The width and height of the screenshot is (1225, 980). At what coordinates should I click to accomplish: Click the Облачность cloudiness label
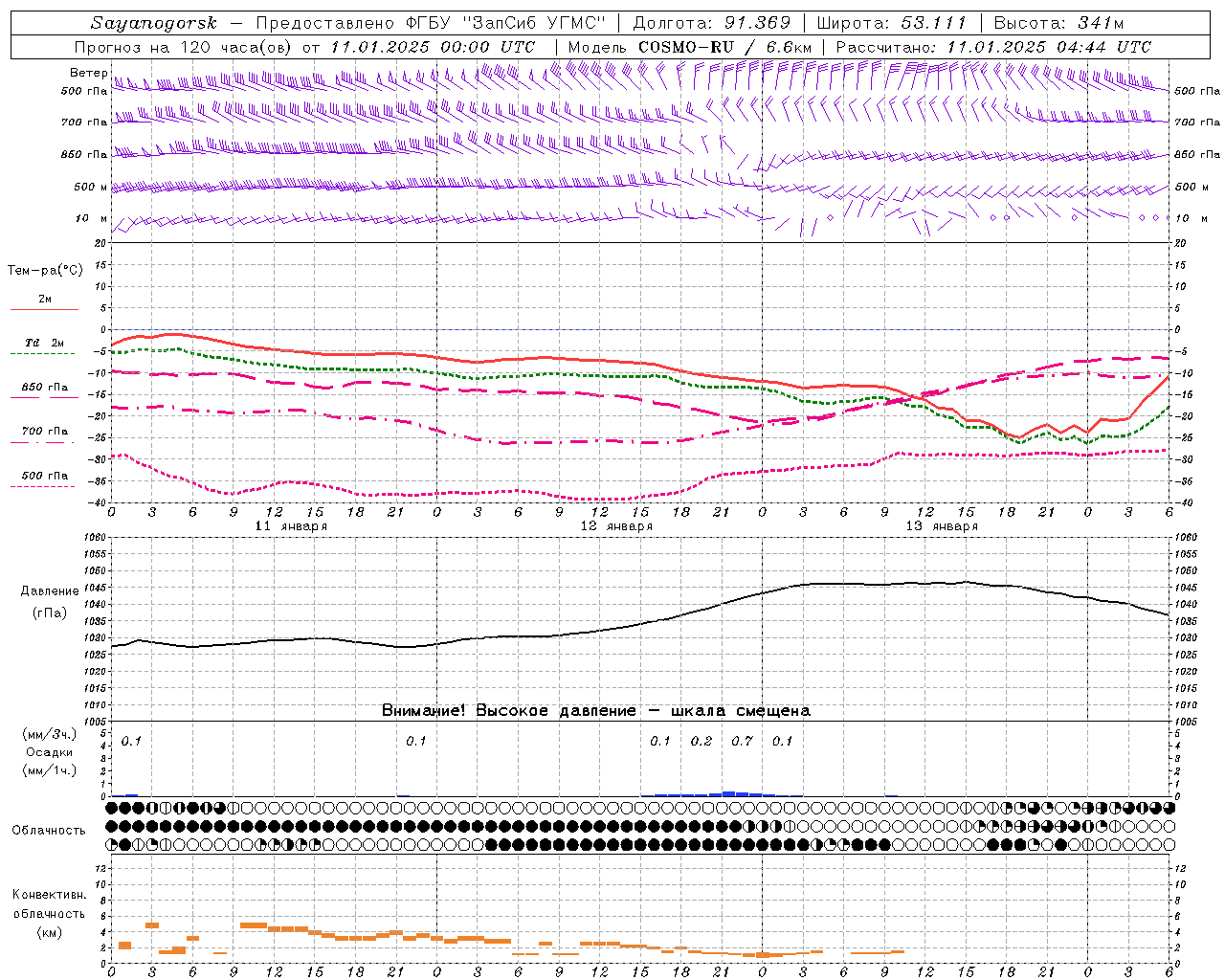(49, 831)
